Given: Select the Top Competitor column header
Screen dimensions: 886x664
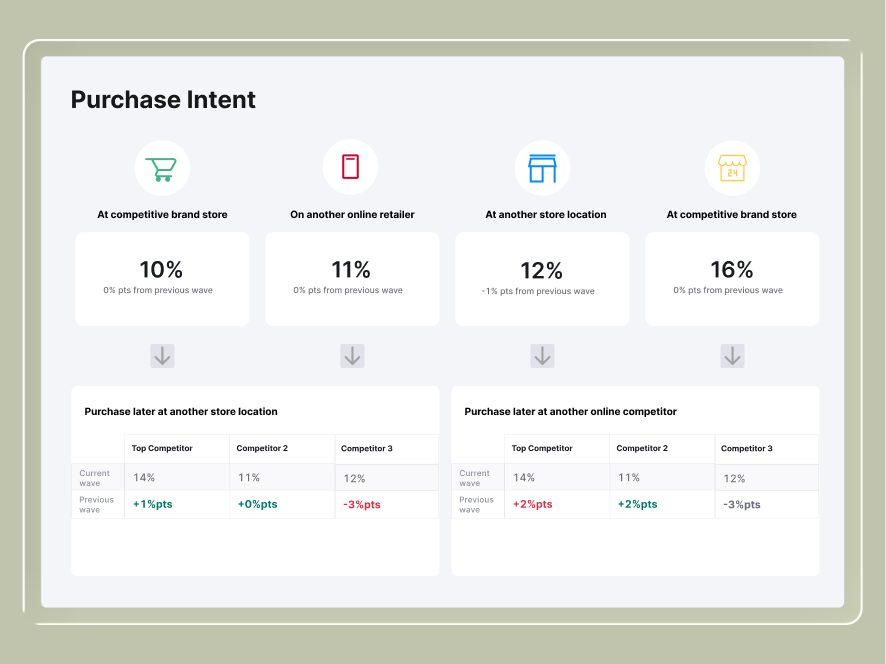Looking at the screenshot, I should pos(162,448).
